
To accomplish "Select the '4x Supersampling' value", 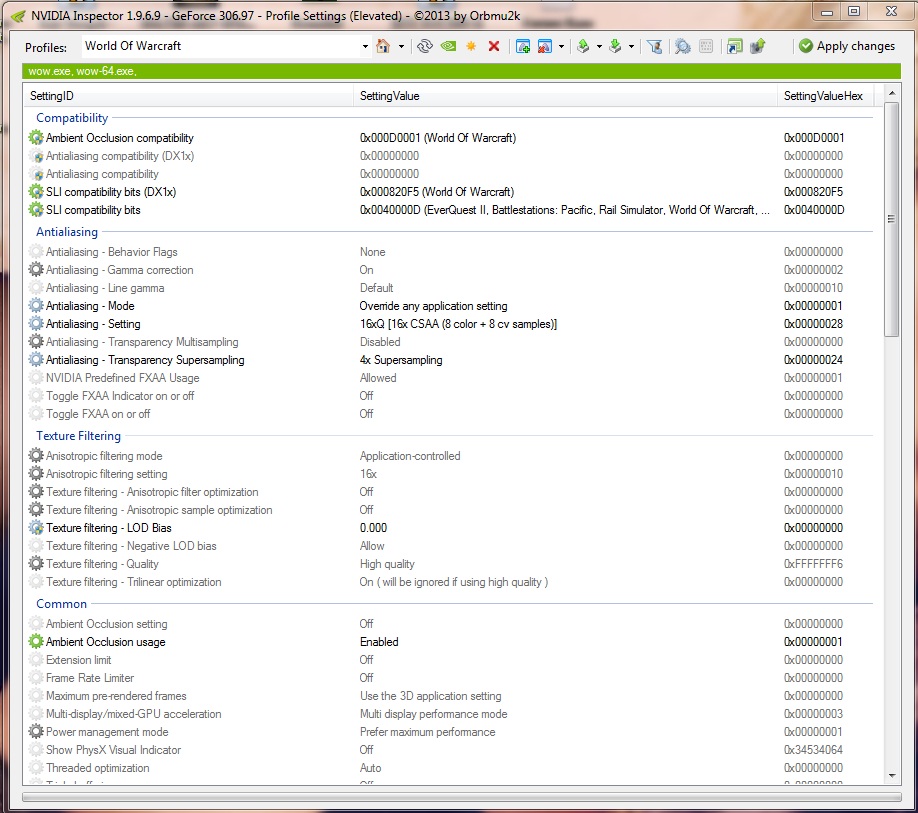I will pos(401,360).
